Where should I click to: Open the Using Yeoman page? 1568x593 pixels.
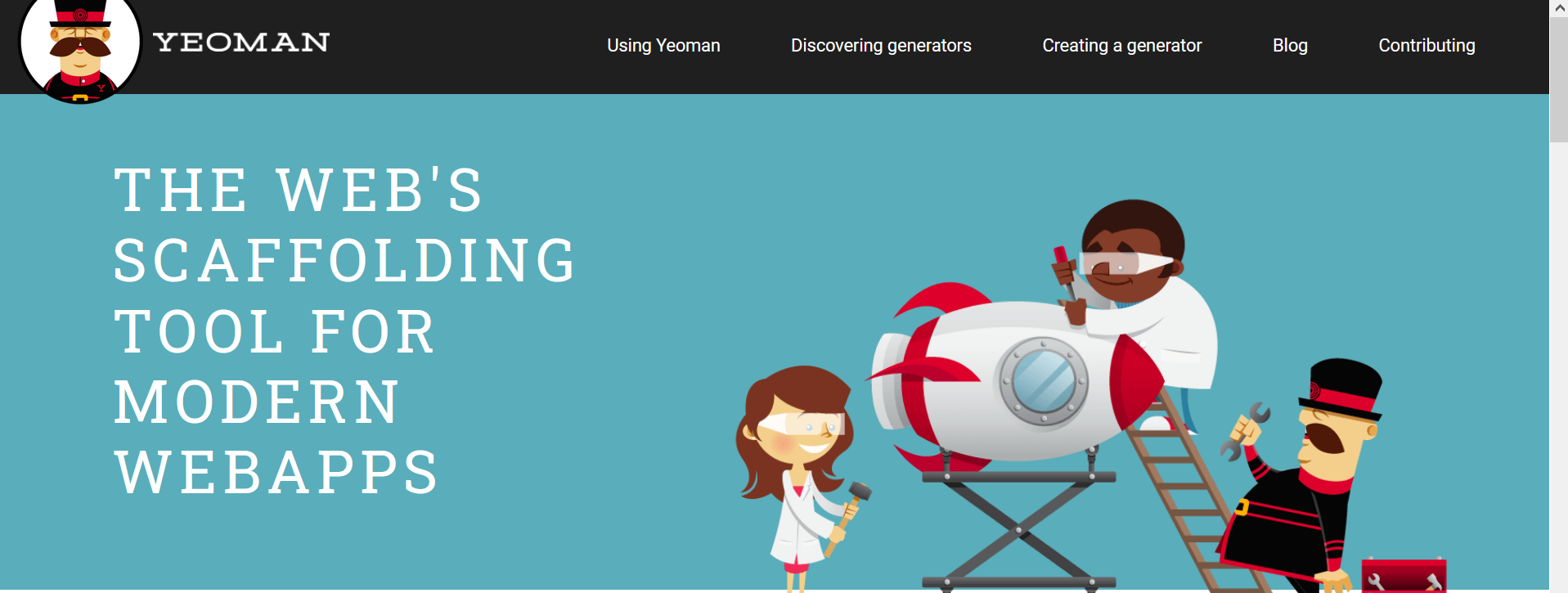(663, 46)
